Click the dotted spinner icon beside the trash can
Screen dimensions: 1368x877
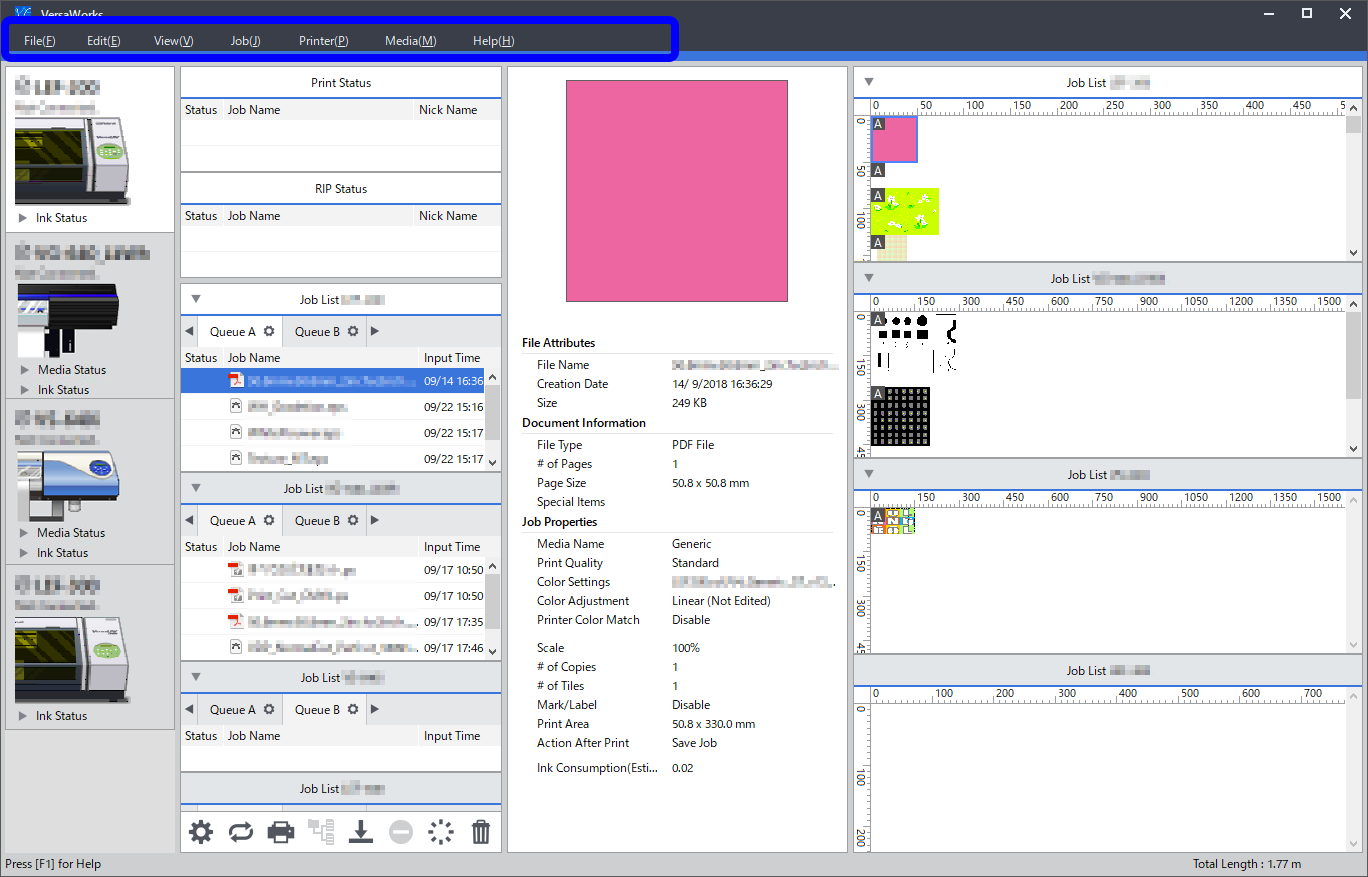click(441, 832)
